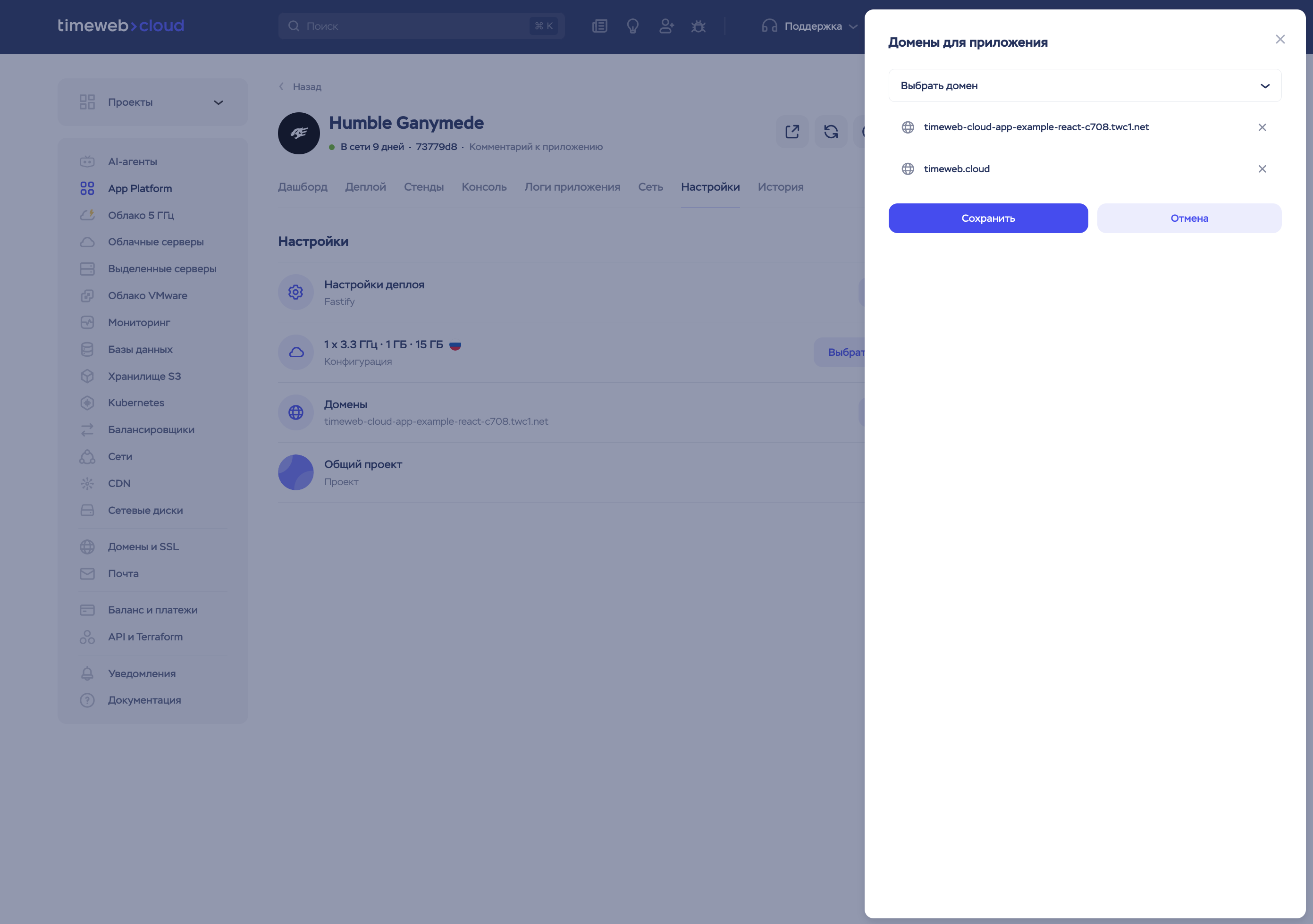The width and height of the screenshot is (1313, 924).
Task: Click the lightbulb ideas icon
Action: coord(632,26)
